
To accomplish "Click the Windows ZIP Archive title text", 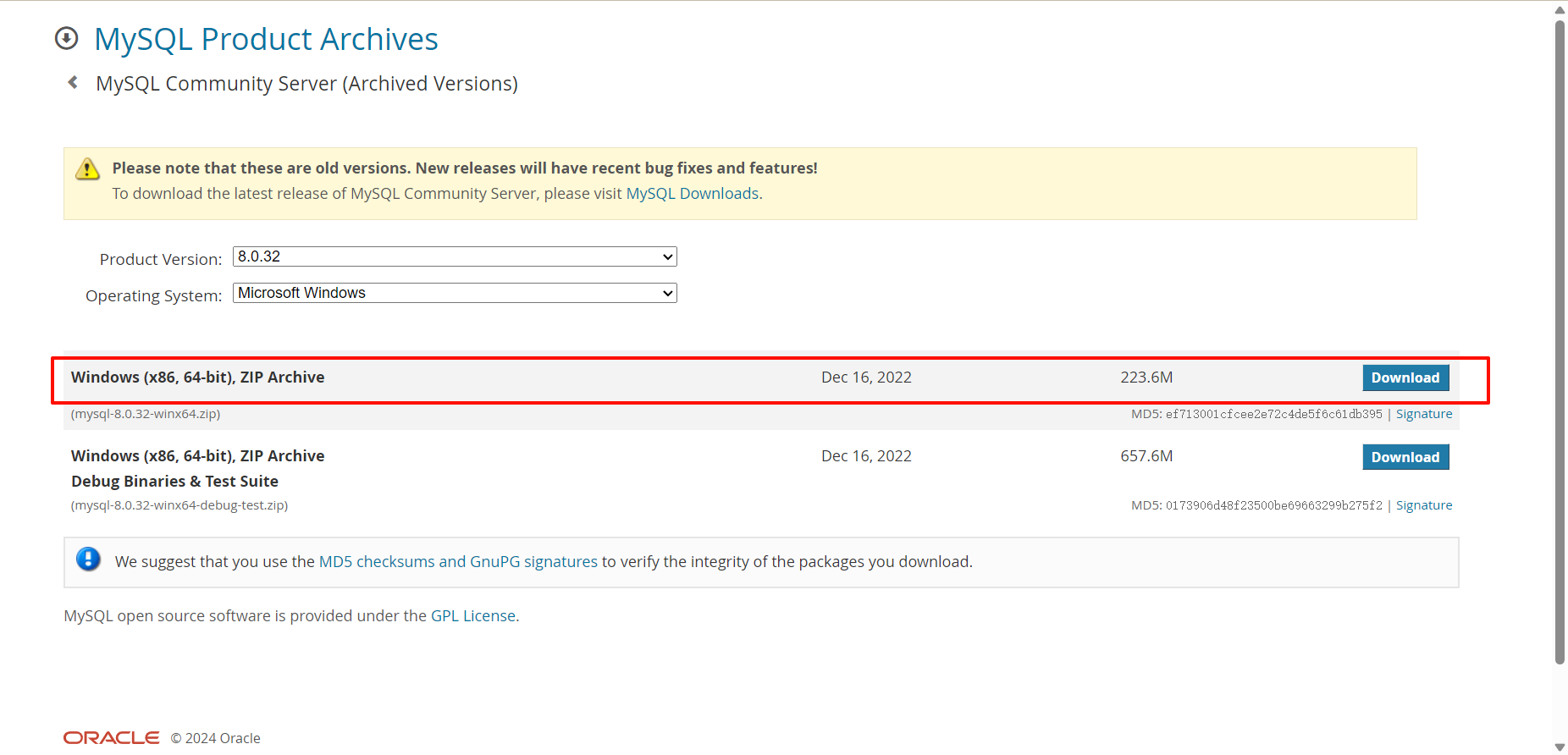I will (x=197, y=377).
